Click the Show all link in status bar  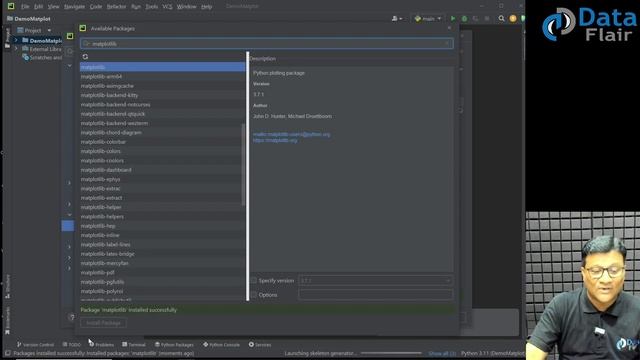(x=442, y=353)
